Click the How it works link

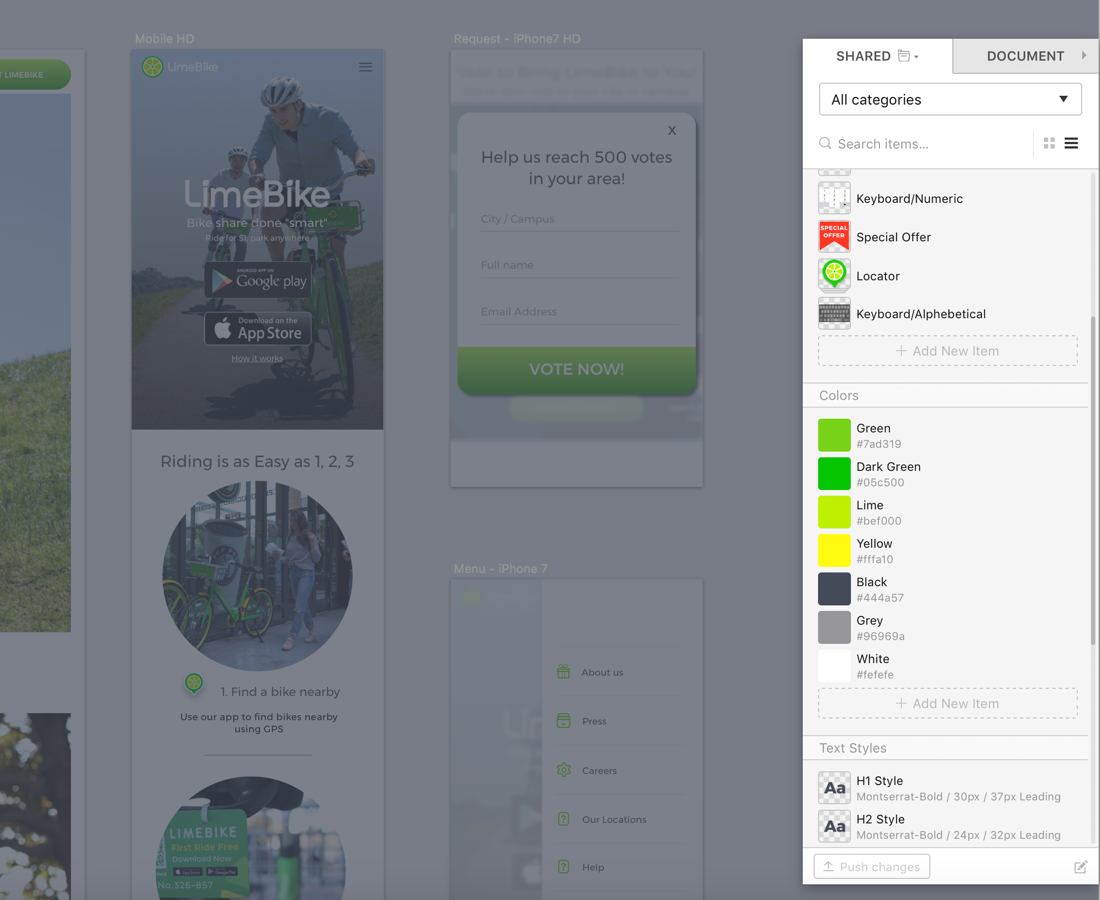click(x=257, y=358)
